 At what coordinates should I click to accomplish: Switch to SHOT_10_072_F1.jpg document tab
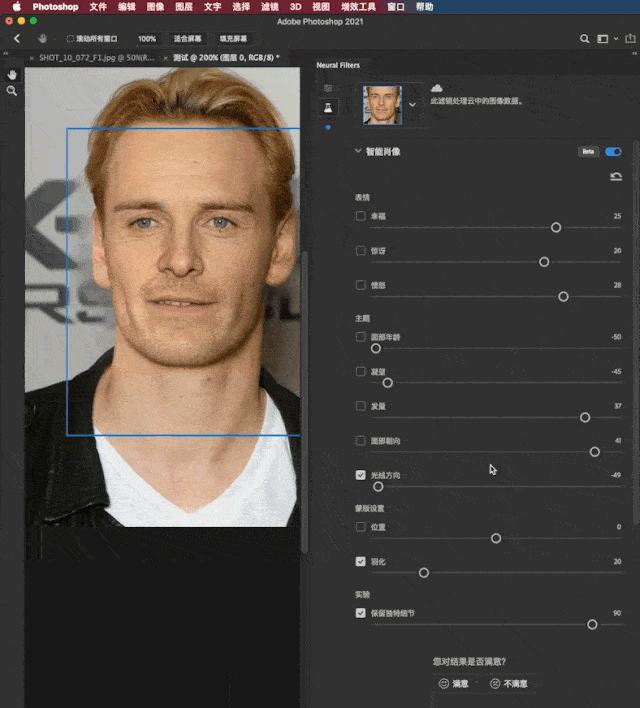(96, 58)
